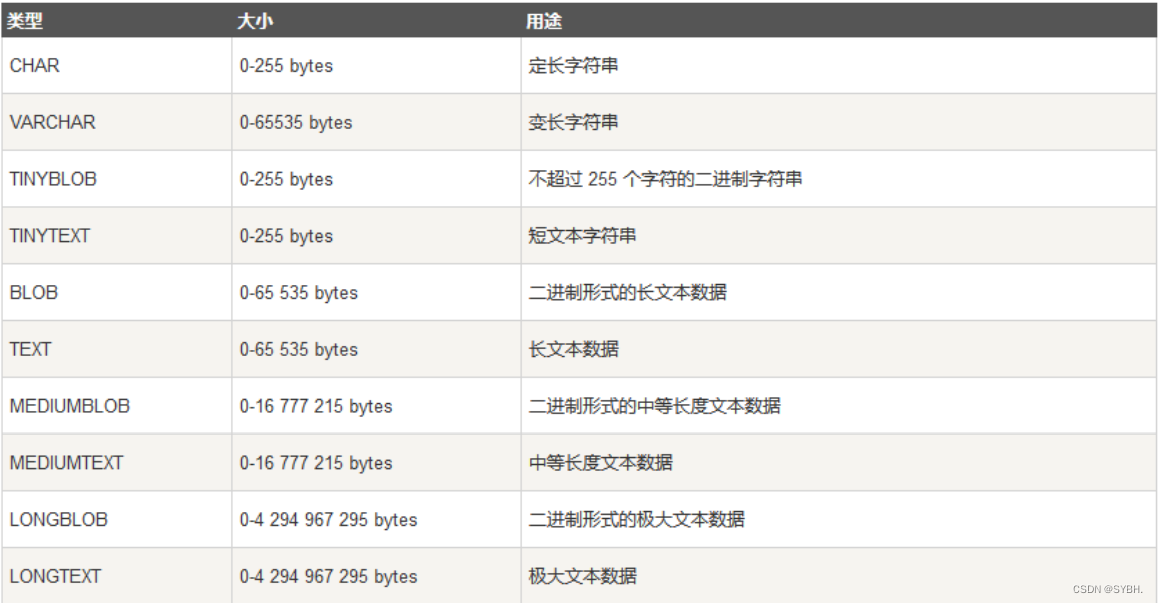Click '0-65535 bytes' in the VARCHAR row
The height and width of the screenshot is (603, 1158).
(295, 123)
